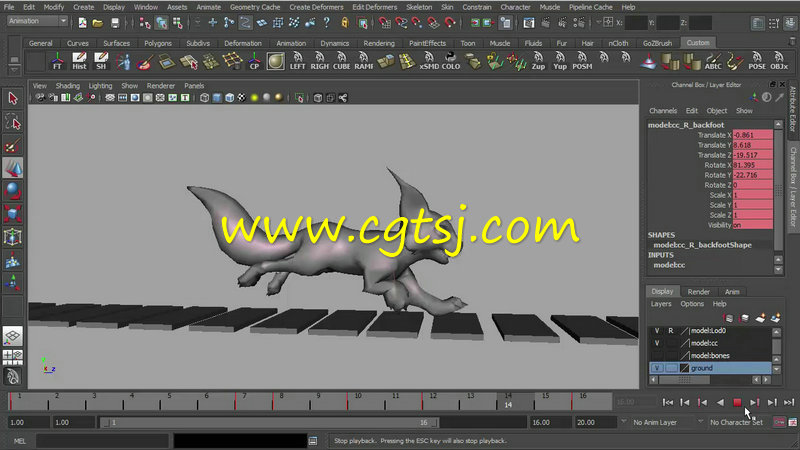This screenshot has height=450, width=800.
Task: Open the viewport Renderer menu
Action: point(161,86)
